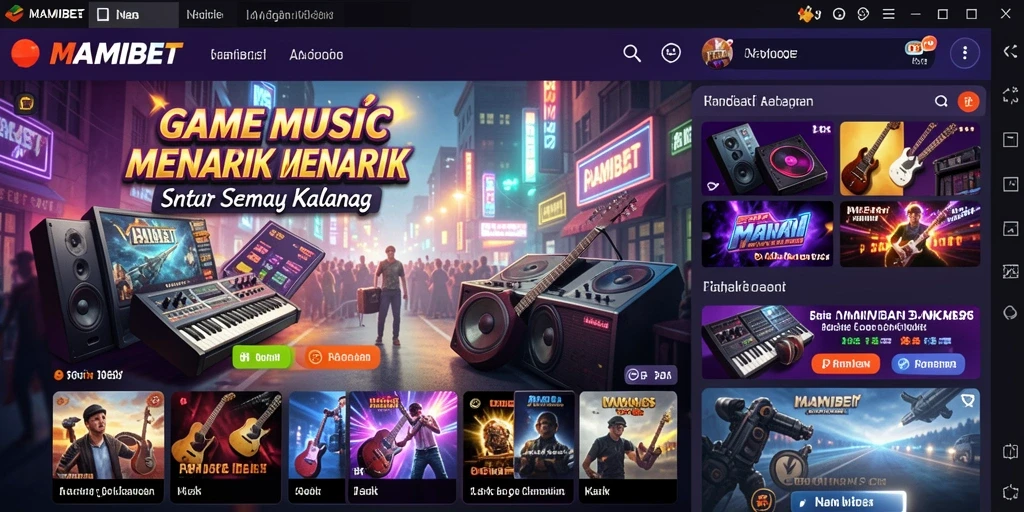Click the small screen icon in right sidebar
1024x512 pixels.
pyautogui.click(x=1010, y=184)
